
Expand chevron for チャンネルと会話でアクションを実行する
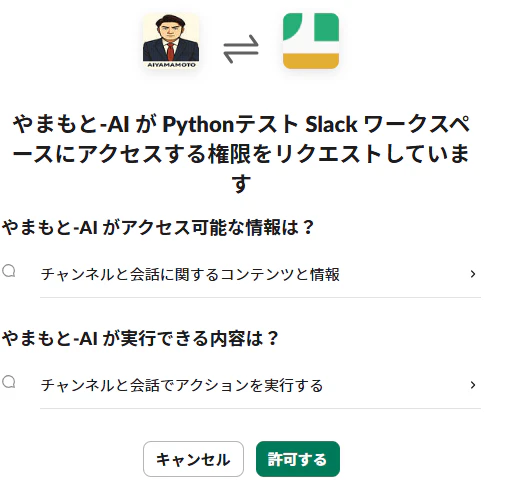tap(473, 385)
